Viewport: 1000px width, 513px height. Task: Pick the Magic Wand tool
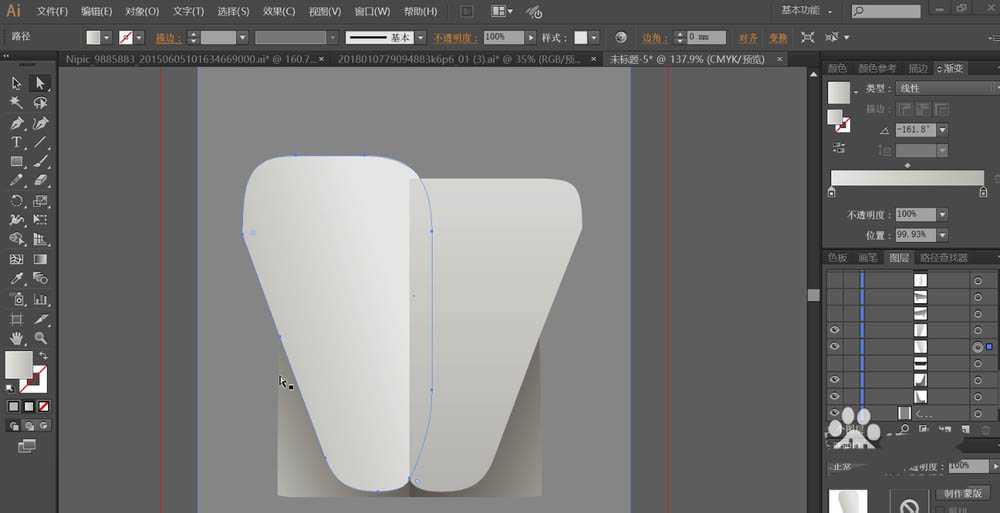pos(17,103)
